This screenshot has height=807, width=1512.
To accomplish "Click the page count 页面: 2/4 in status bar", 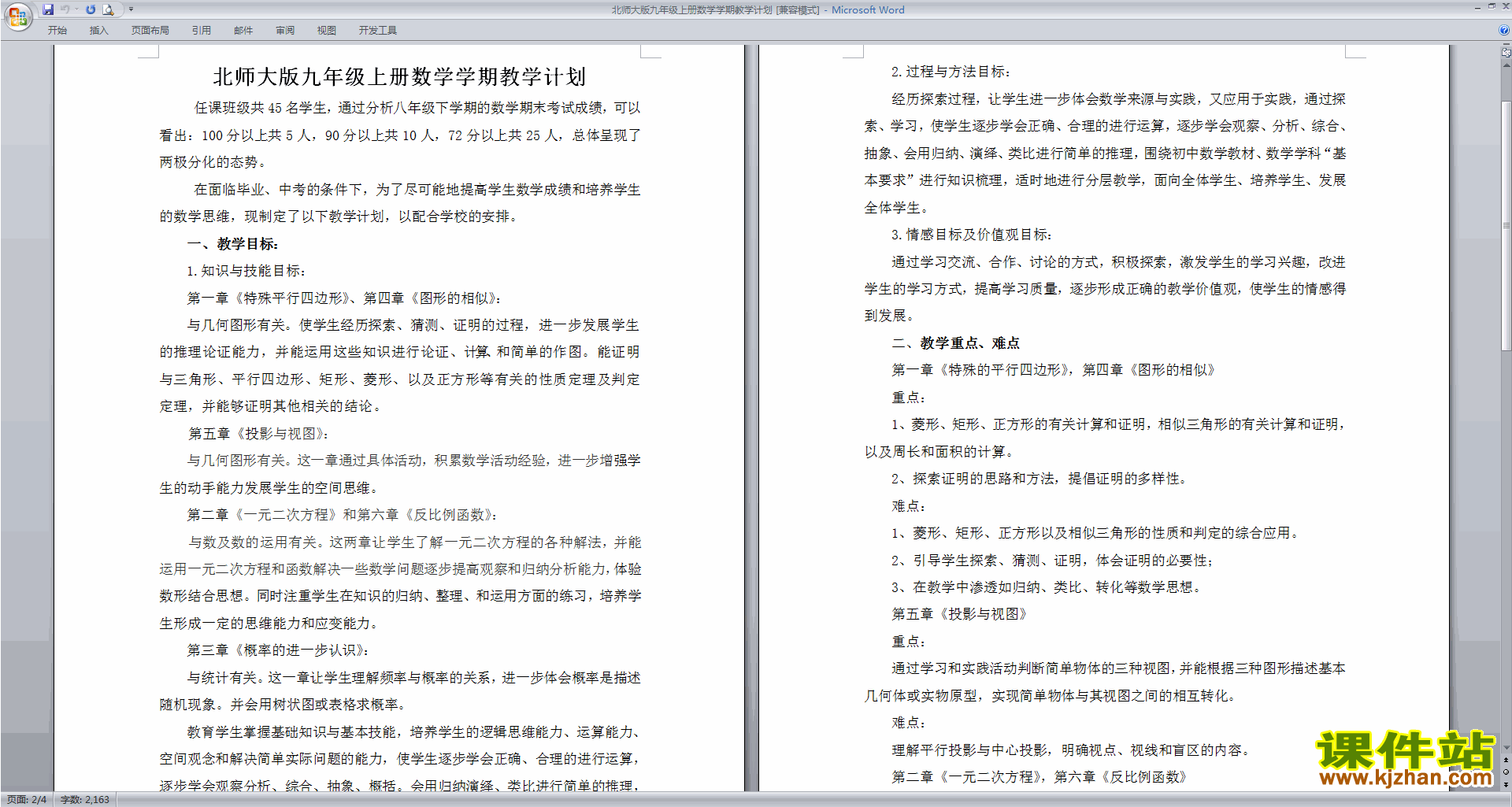I will click(27, 800).
